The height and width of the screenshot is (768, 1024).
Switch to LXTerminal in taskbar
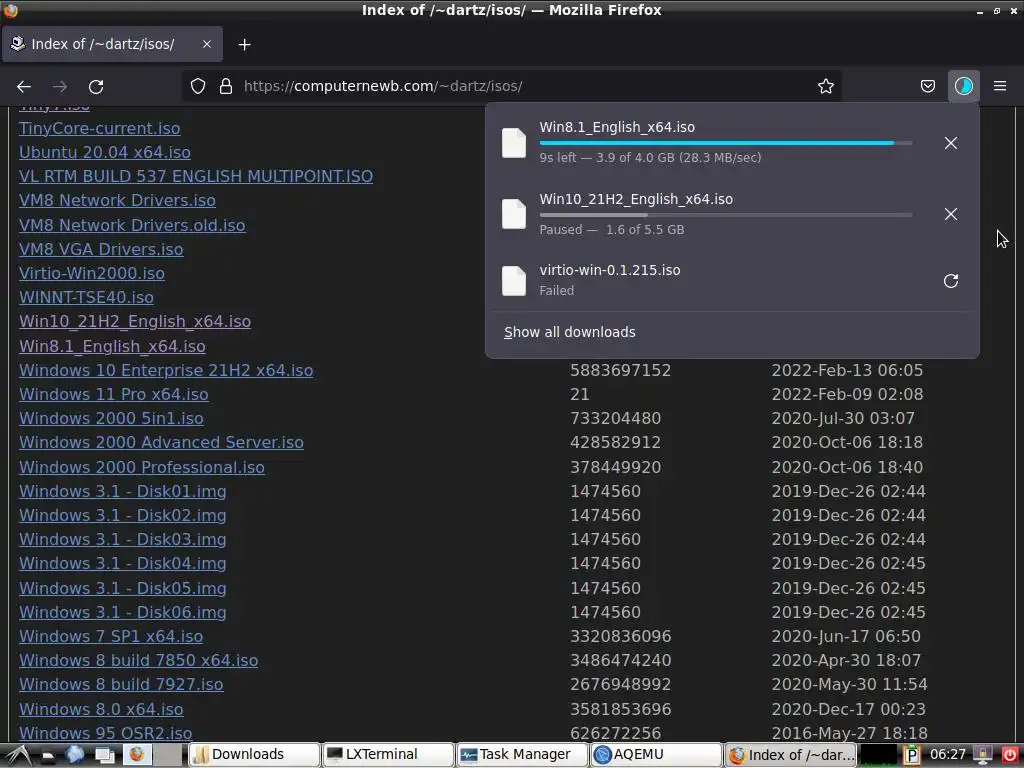pyautogui.click(x=389, y=755)
